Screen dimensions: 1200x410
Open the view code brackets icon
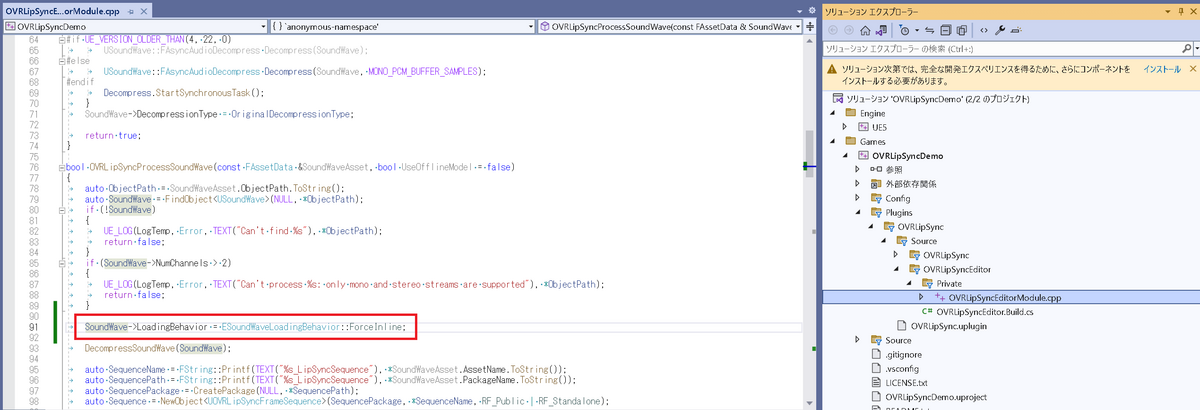[x=984, y=30]
